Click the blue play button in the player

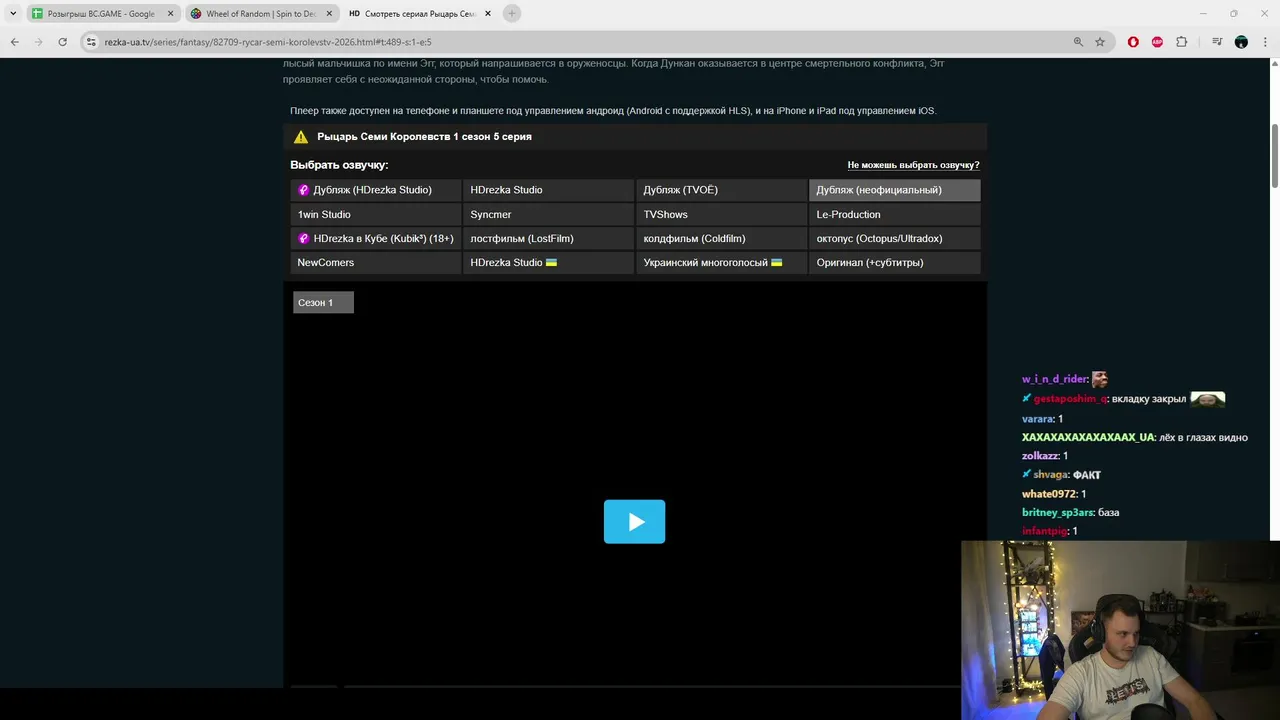click(634, 521)
